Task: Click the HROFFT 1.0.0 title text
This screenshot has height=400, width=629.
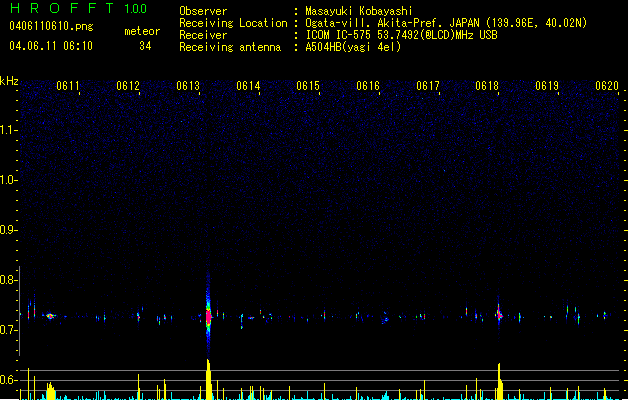Action: [x=79, y=8]
